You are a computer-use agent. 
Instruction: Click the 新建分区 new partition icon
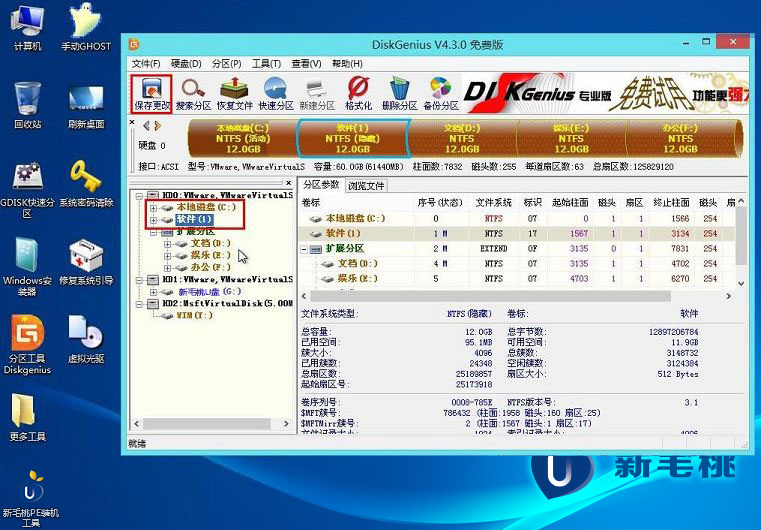[317, 94]
